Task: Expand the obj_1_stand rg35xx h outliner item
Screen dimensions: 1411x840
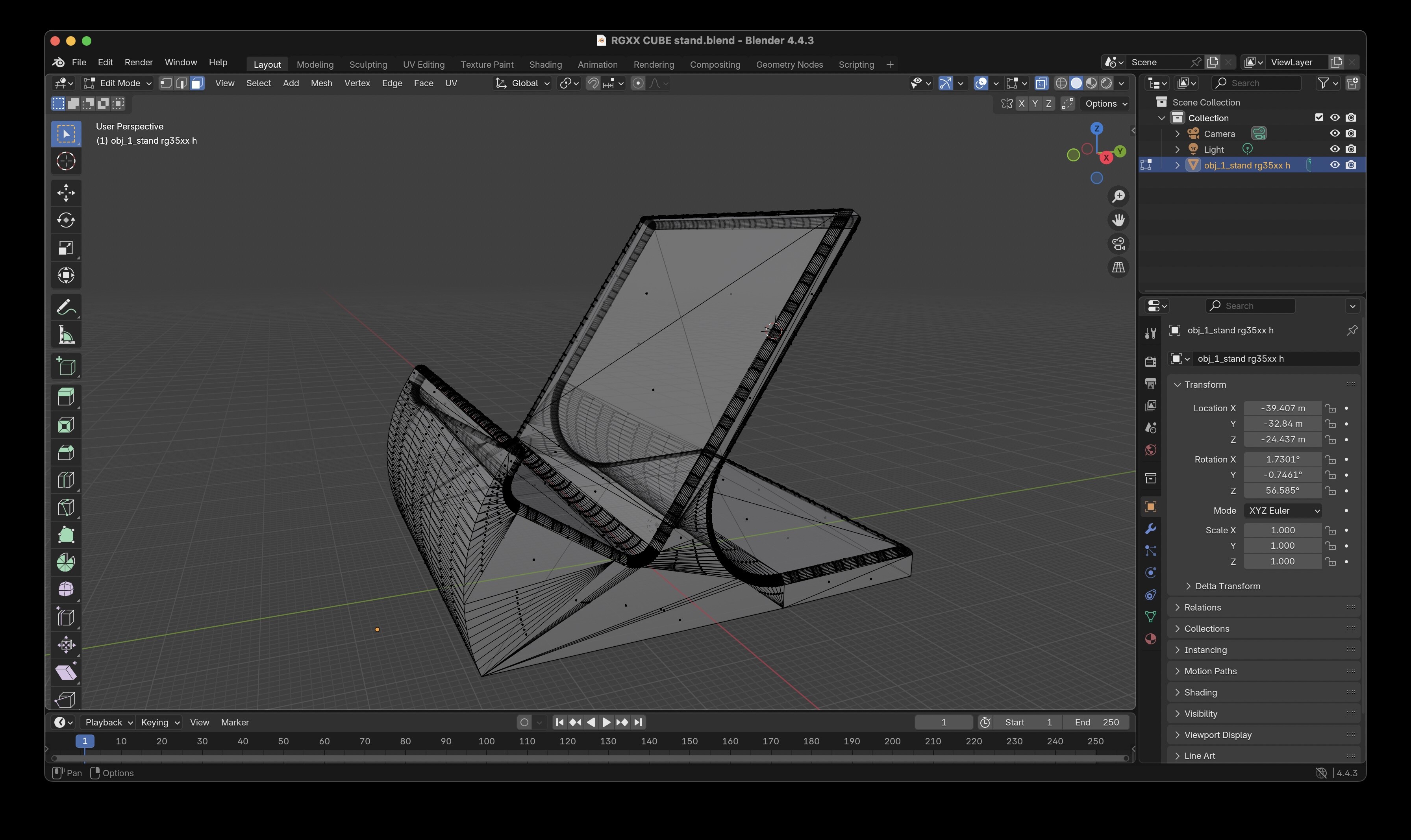Action: coord(1177,165)
